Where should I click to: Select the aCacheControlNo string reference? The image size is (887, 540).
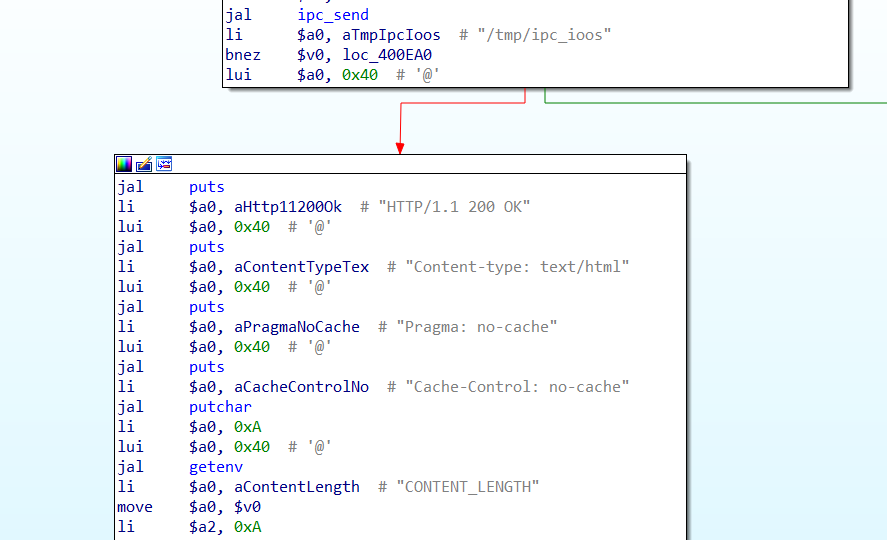(301, 387)
